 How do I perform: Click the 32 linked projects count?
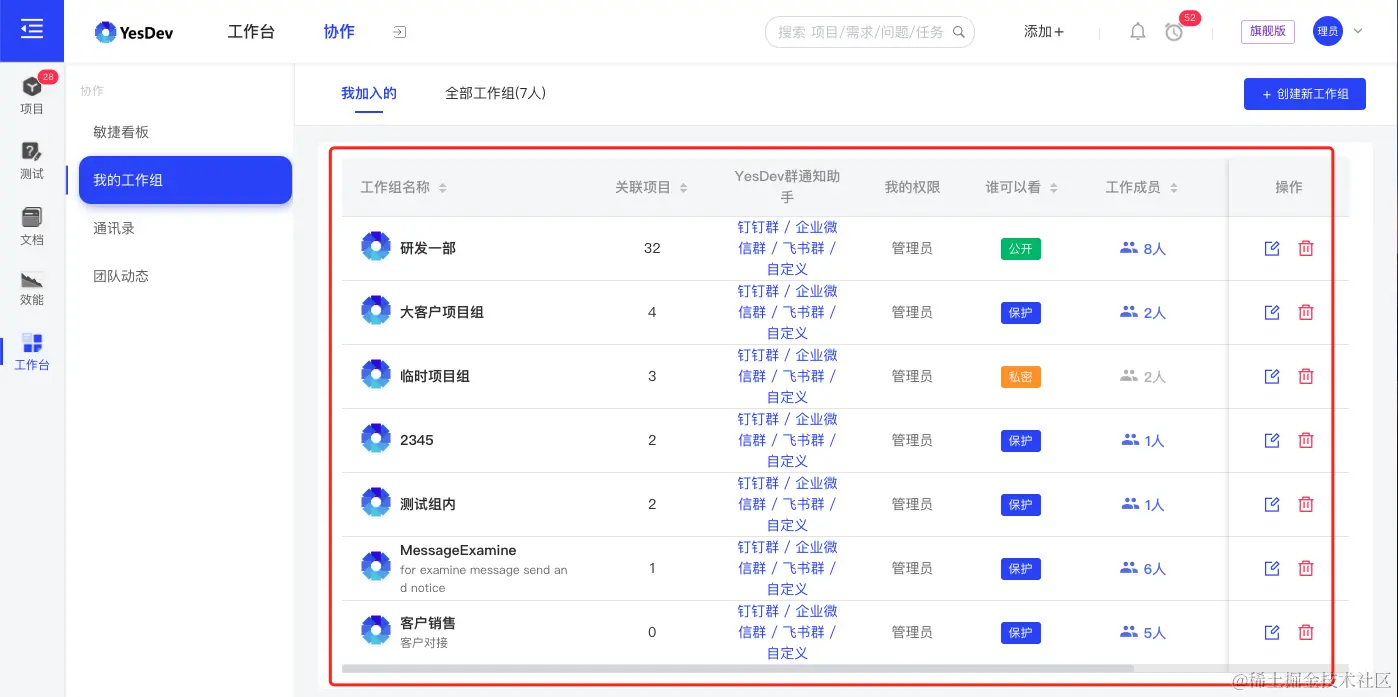(652, 248)
